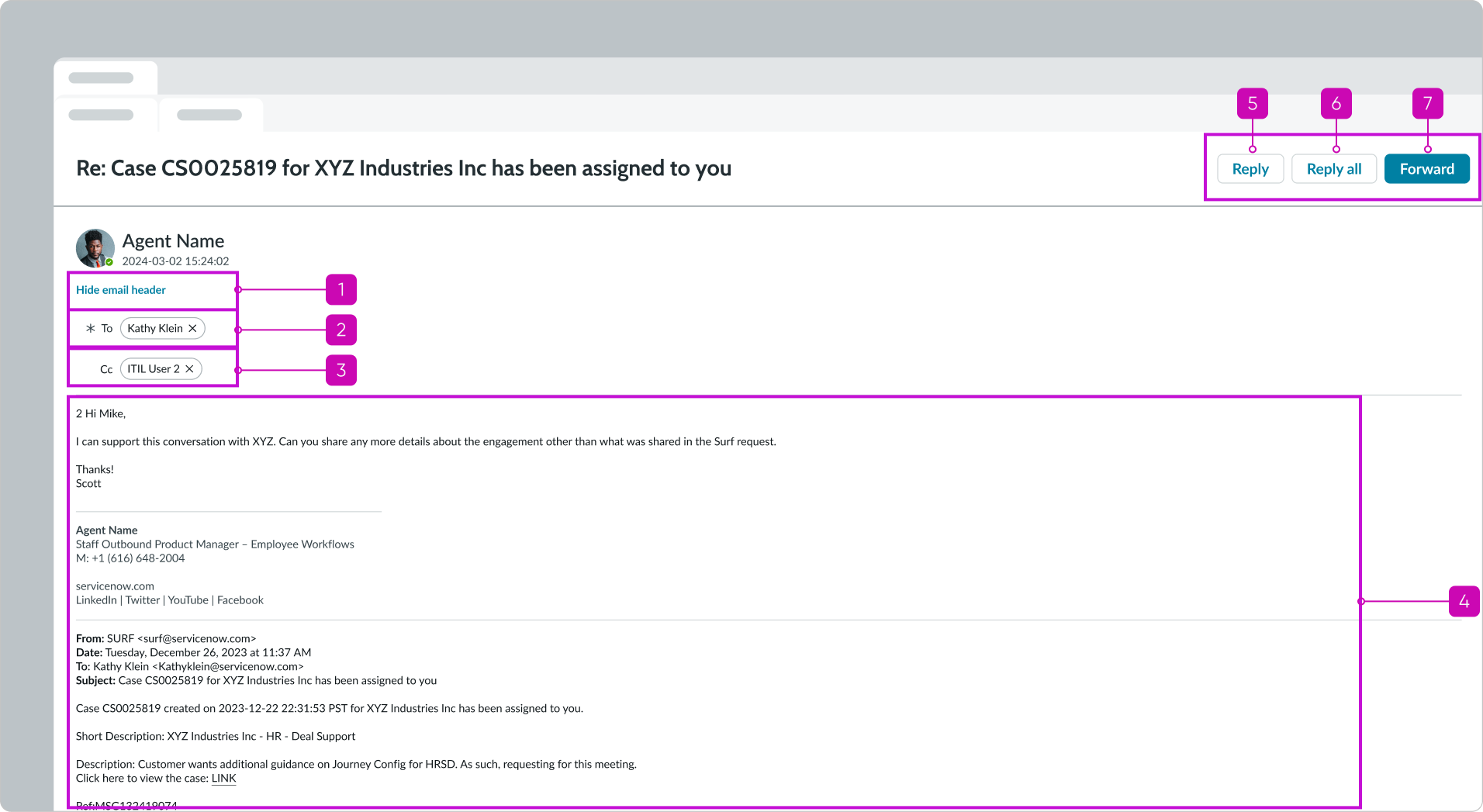The image size is (1483, 812).
Task: Remove ITIL User 2 from the Cc field
Action: click(x=189, y=368)
